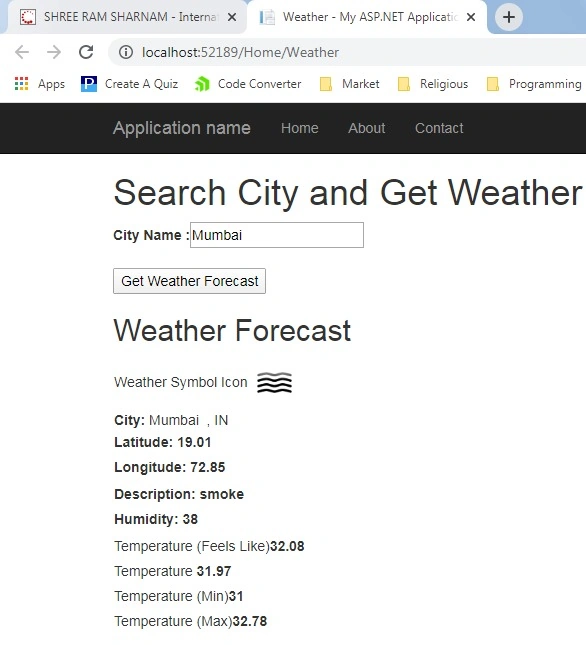586x645 pixels.
Task: Click the Search City and Get Weather heading
Action: [x=348, y=193]
